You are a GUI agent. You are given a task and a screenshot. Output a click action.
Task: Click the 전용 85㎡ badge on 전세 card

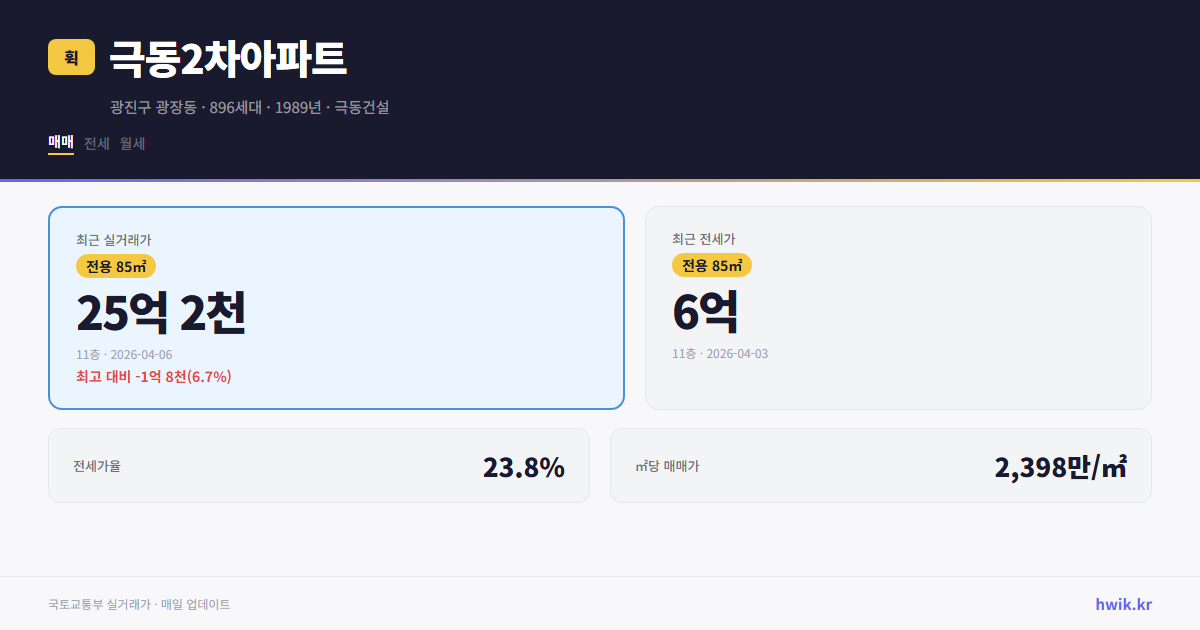[x=712, y=265]
